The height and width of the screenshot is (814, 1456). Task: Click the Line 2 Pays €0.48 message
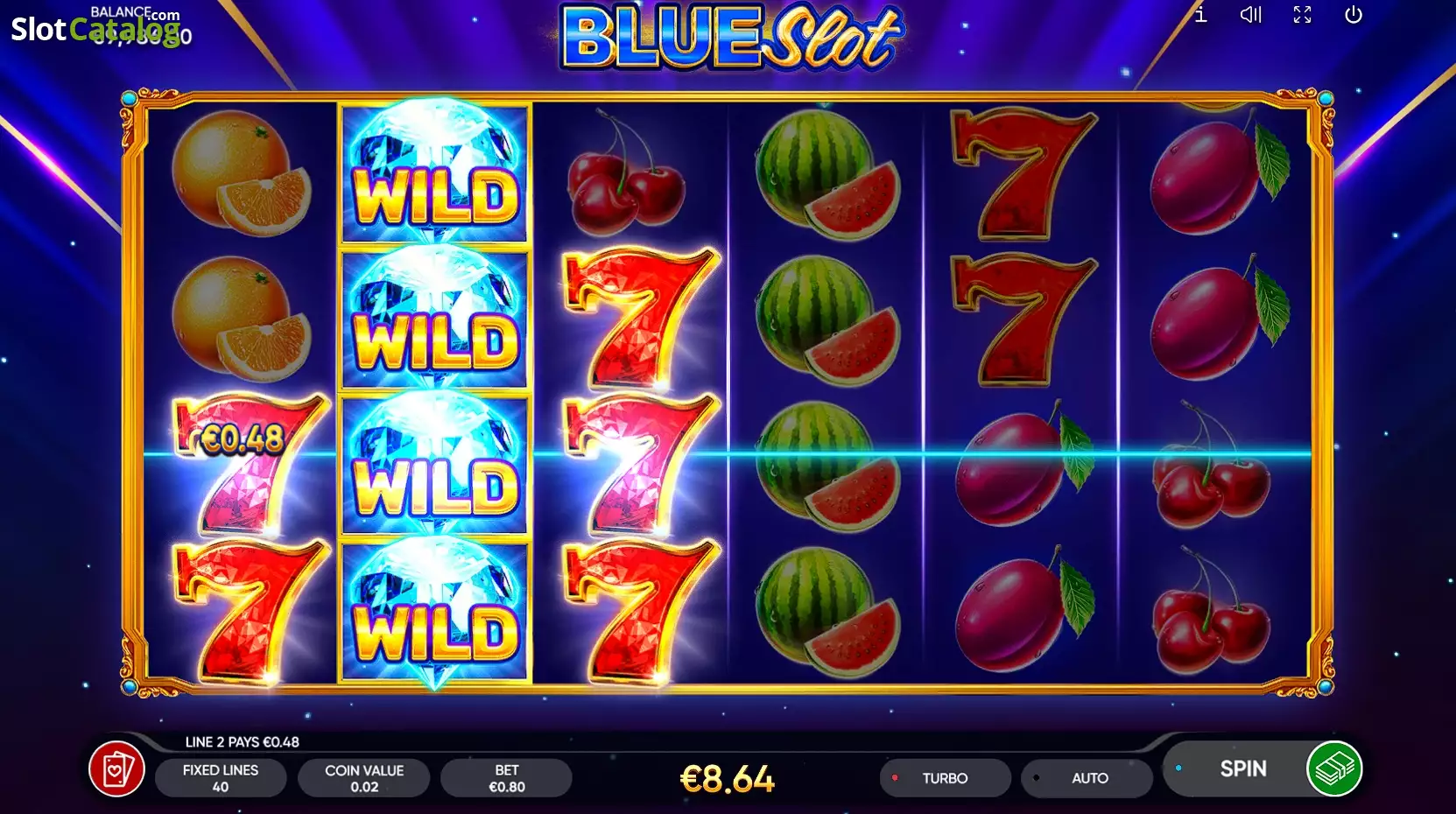243,742
